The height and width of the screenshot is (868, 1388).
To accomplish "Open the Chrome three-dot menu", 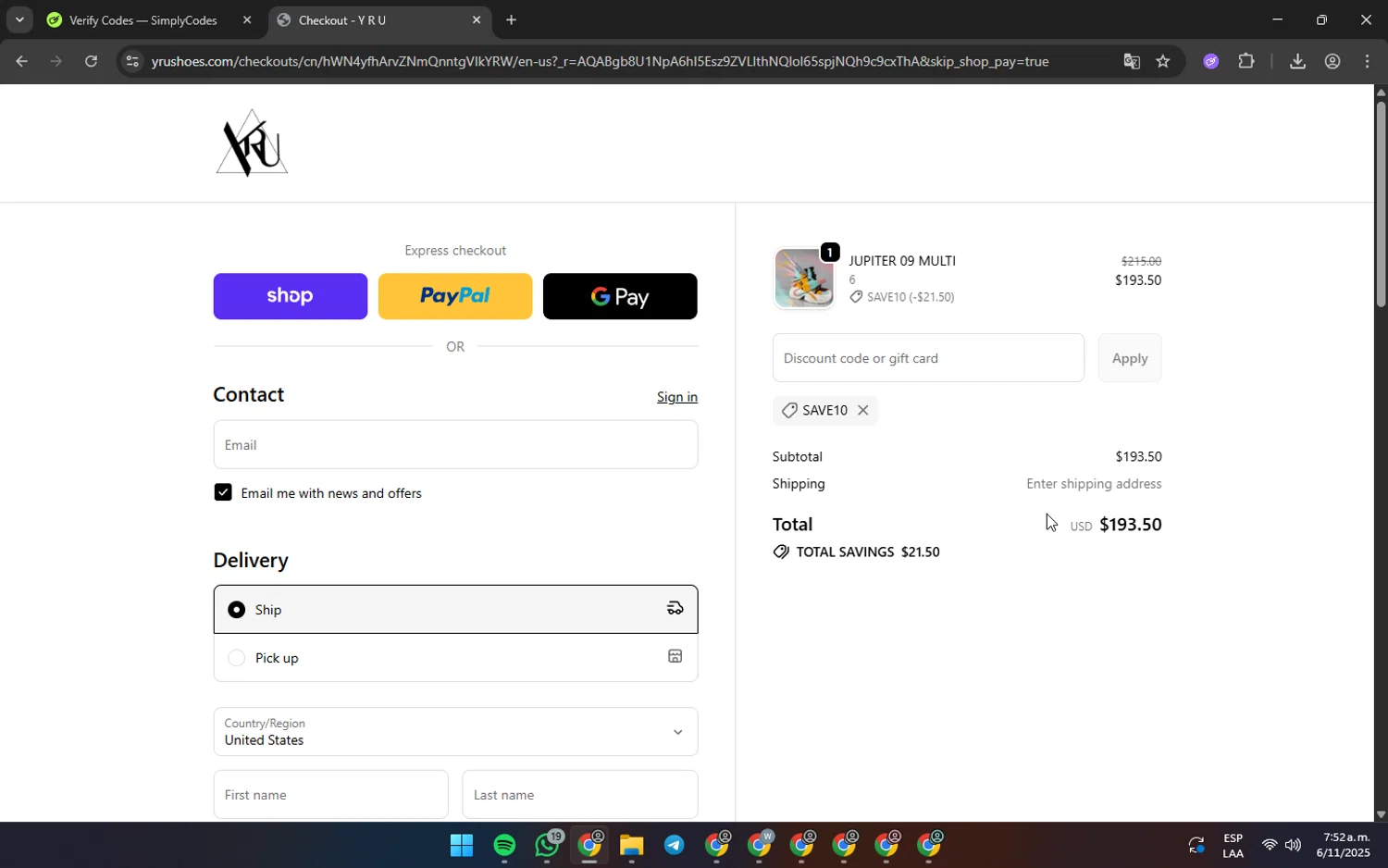I will coord(1368,62).
